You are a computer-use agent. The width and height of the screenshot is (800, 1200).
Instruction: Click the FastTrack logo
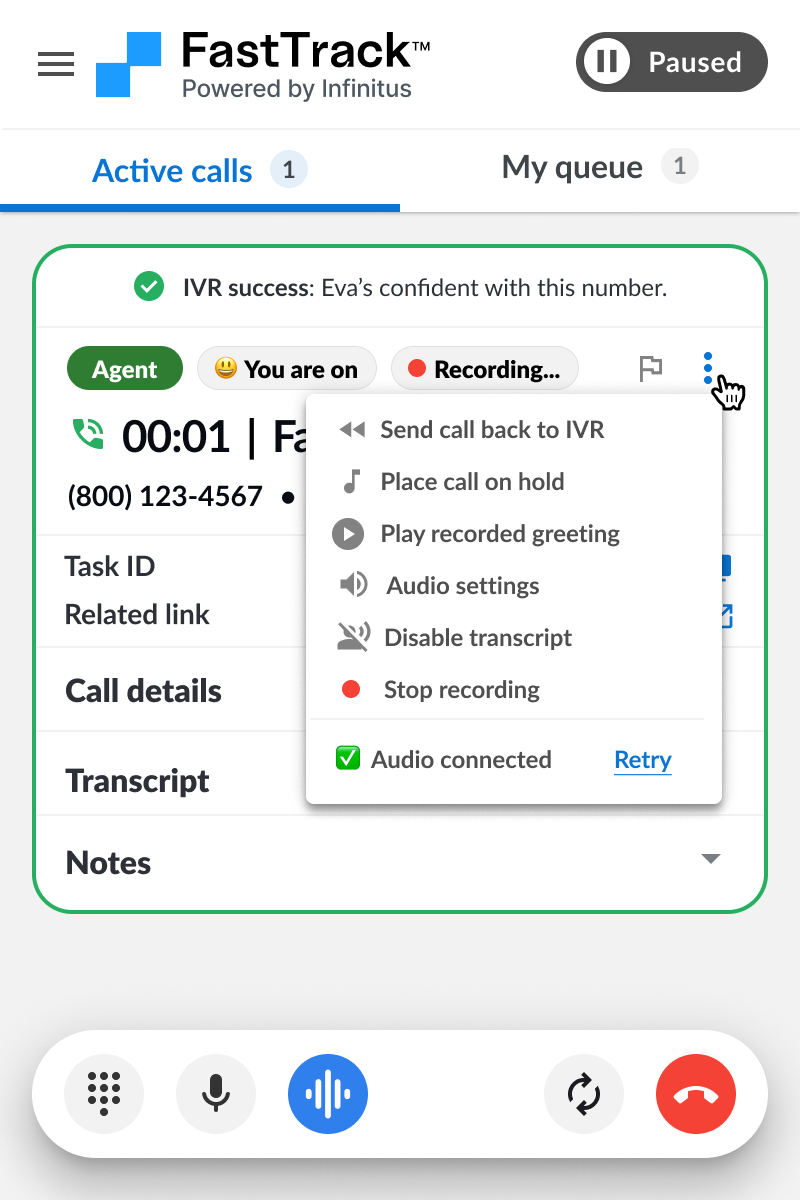point(263,64)
